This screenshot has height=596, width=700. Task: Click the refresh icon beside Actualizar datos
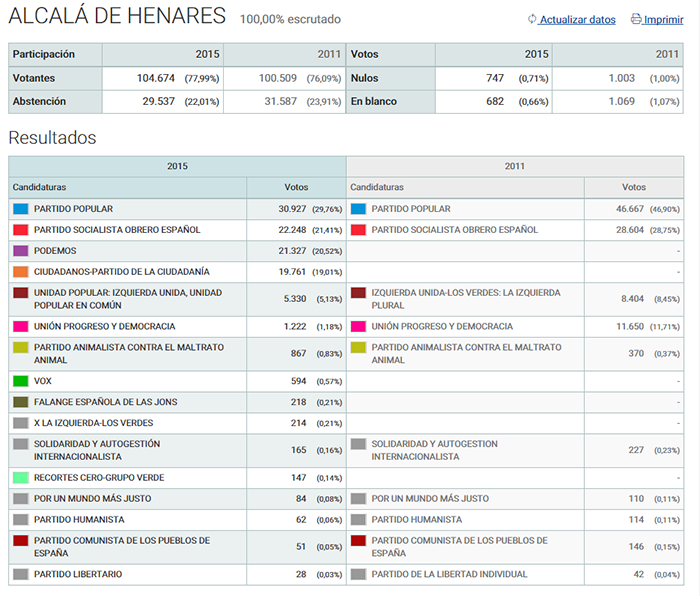[532, 19]
